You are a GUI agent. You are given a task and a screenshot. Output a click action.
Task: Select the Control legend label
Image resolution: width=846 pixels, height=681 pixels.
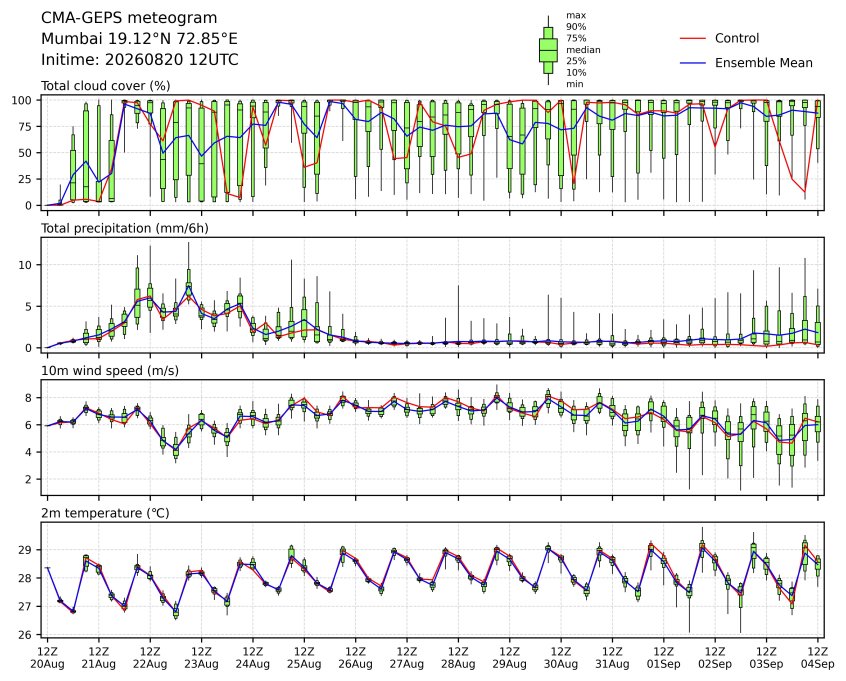[x=736, y=38]
